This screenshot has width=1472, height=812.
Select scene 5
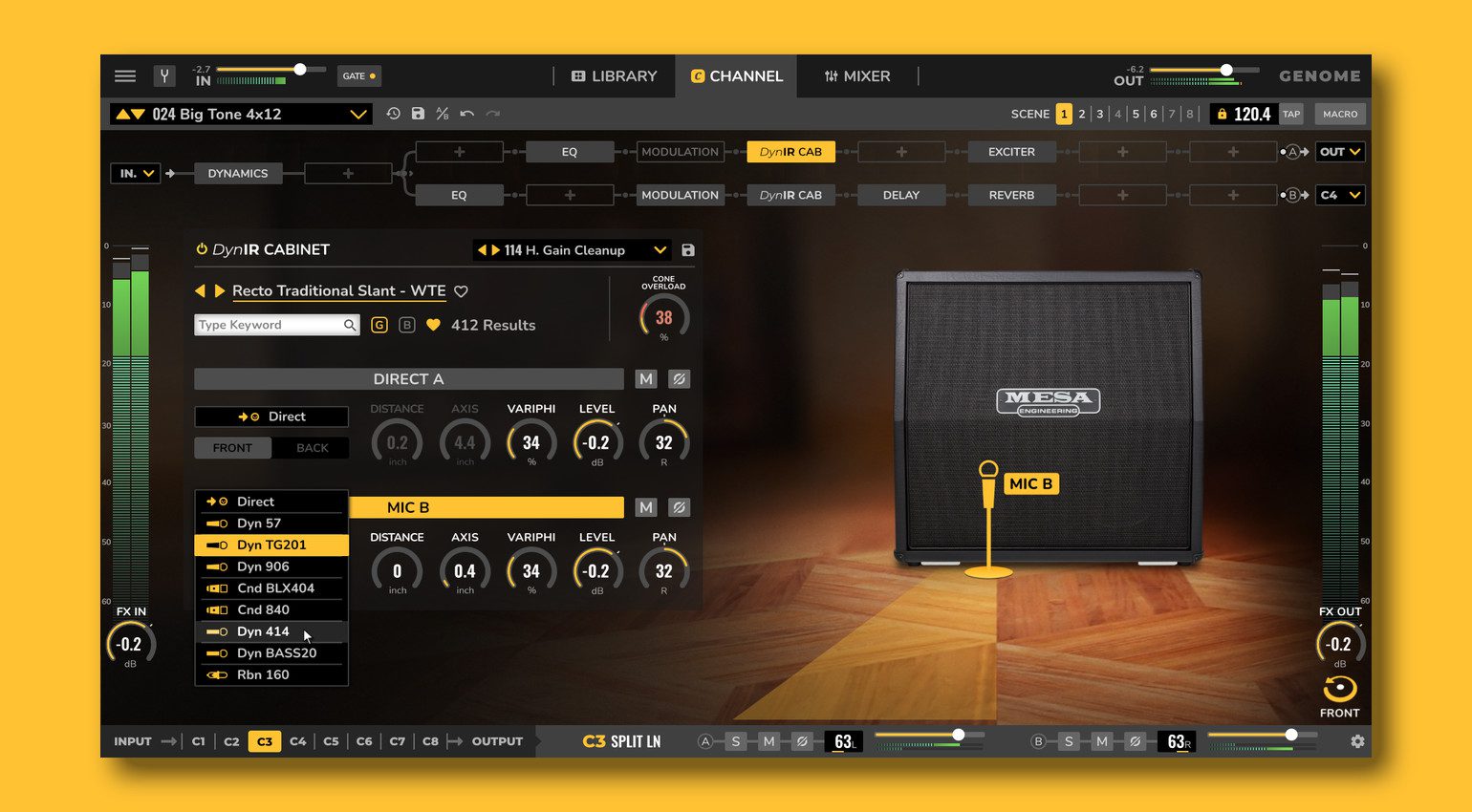pyautogui.click(x=1136, y=114)
